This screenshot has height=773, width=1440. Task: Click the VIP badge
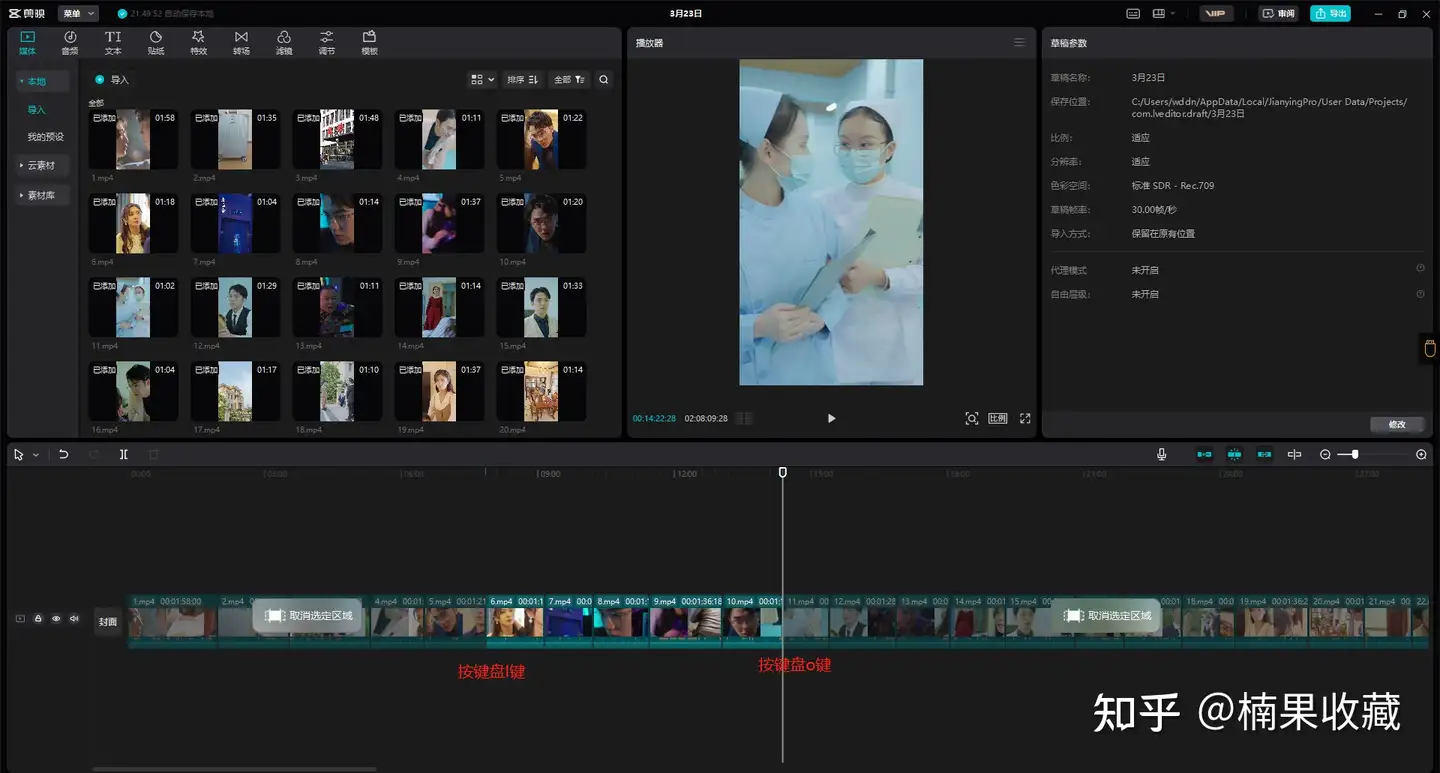pyautogui.click(x=1215, y=14)
